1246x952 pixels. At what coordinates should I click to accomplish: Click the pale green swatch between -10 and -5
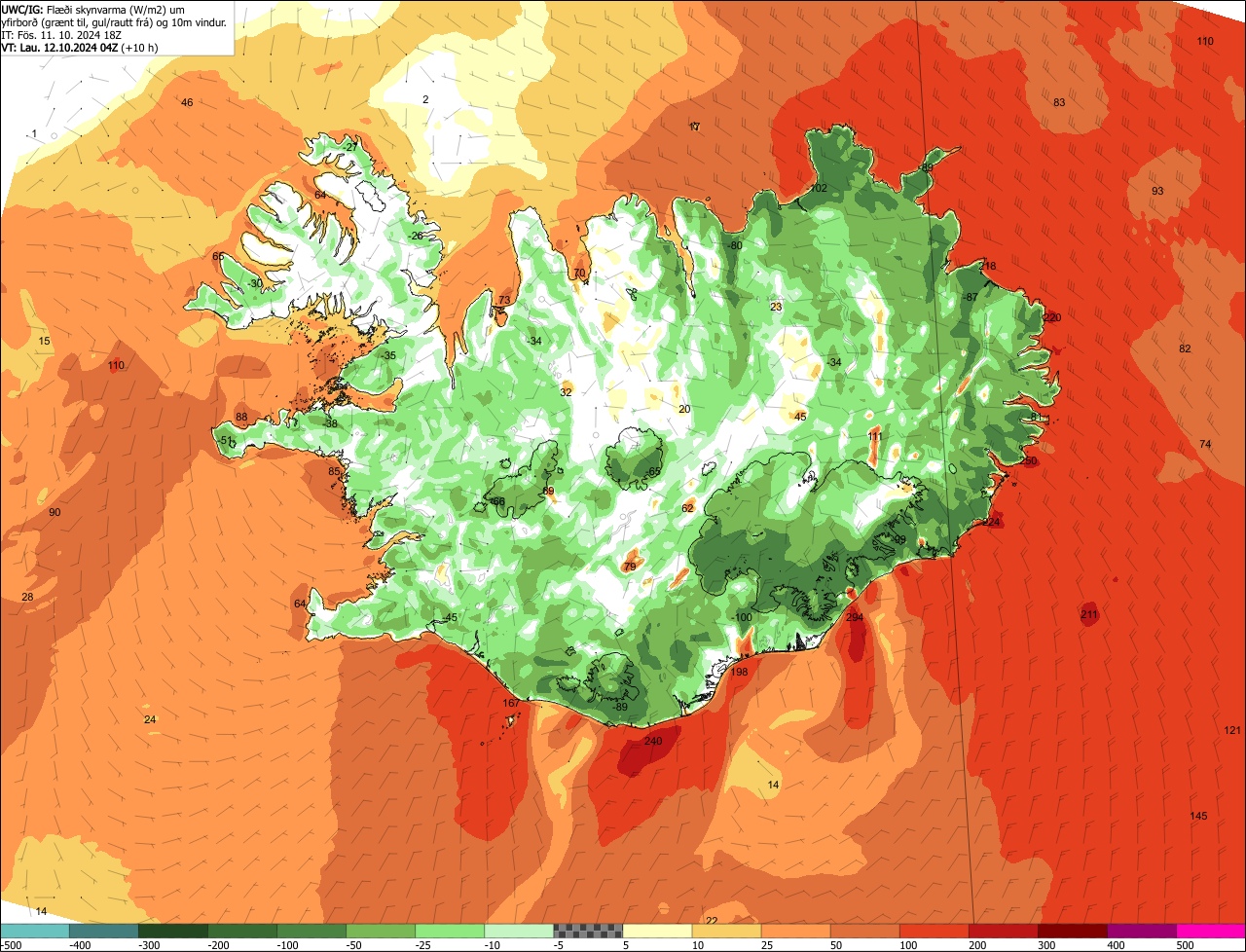[x=519, y=931]
